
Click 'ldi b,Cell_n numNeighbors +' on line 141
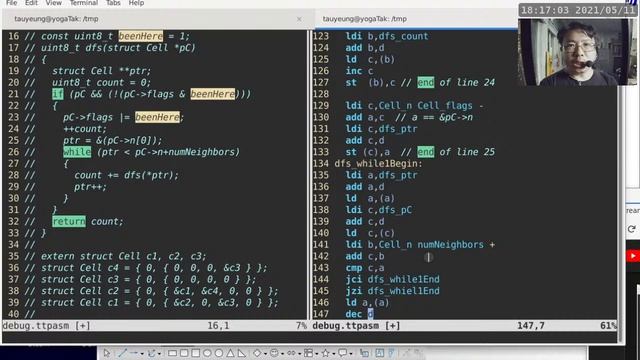click(420, 244)
